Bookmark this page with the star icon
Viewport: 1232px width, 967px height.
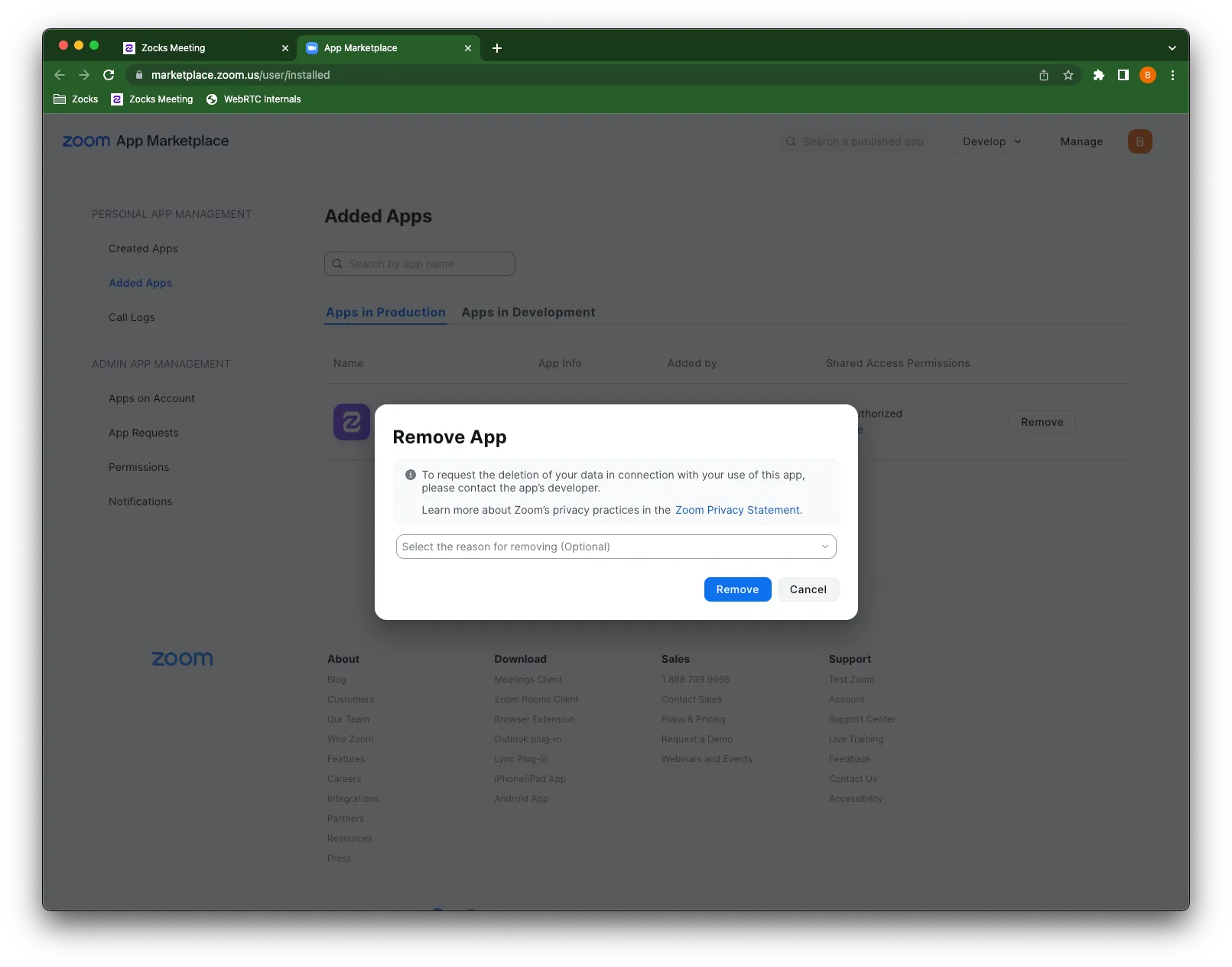click(1068, 75)
